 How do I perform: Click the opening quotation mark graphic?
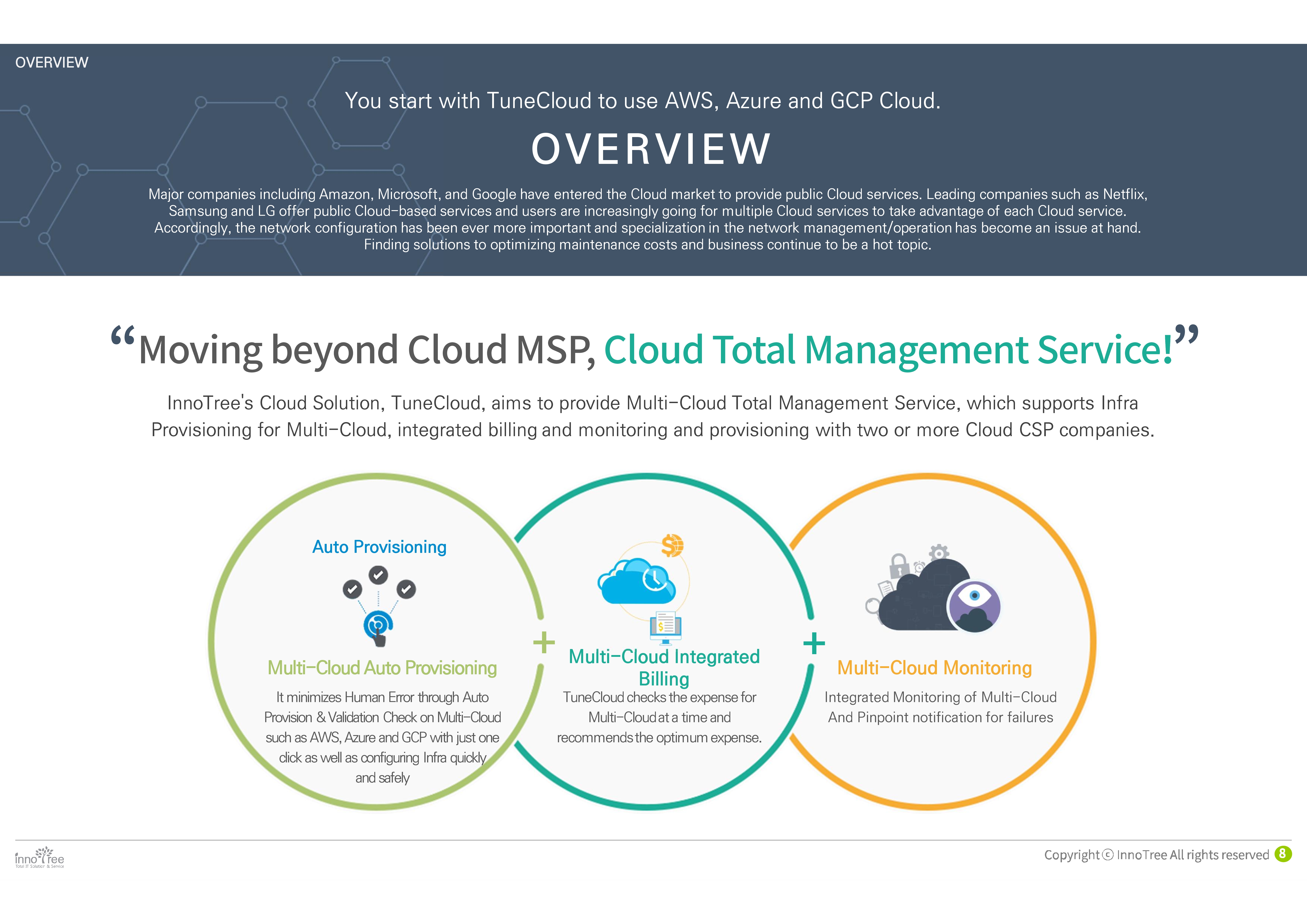[123, 338]
